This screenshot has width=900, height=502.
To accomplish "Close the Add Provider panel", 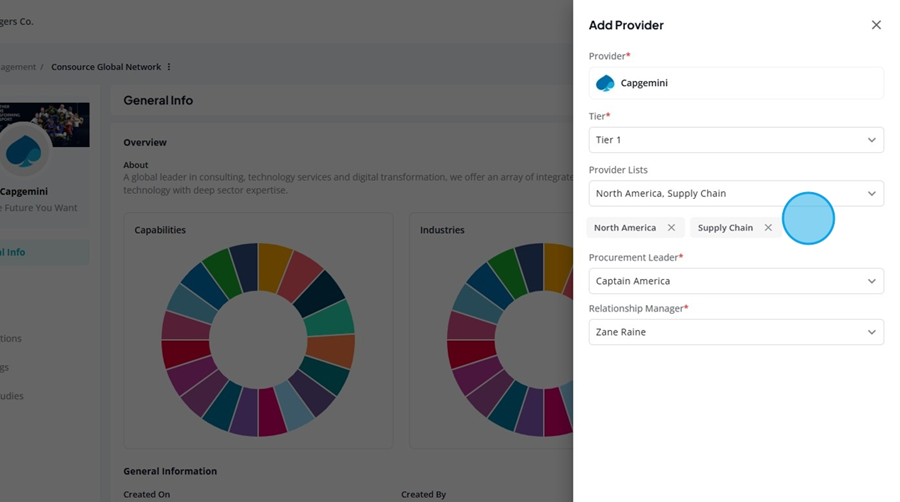I will click(876, 25).
